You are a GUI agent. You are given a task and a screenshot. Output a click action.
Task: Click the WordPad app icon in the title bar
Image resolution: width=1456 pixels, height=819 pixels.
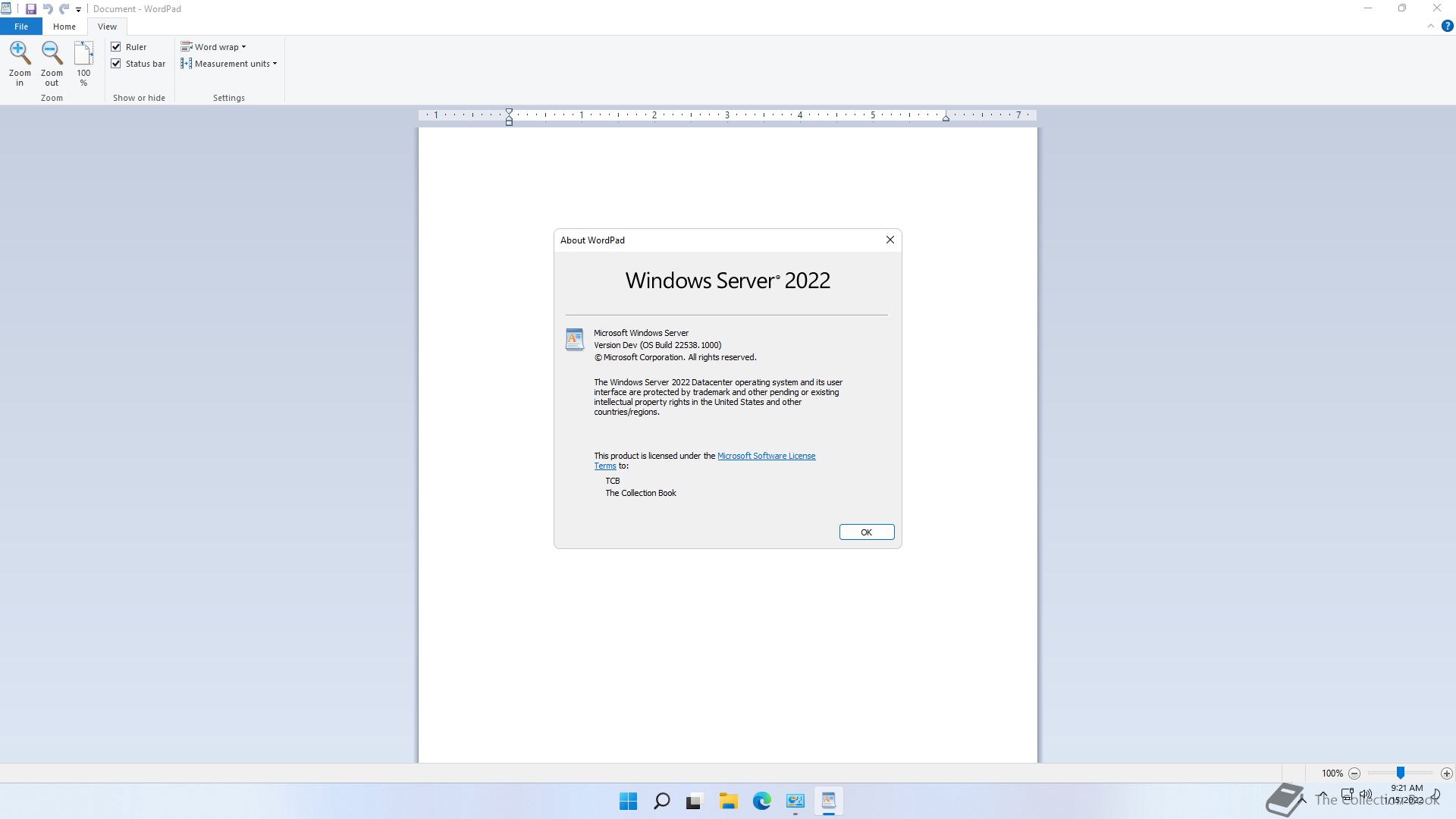[x=6, y=9]
